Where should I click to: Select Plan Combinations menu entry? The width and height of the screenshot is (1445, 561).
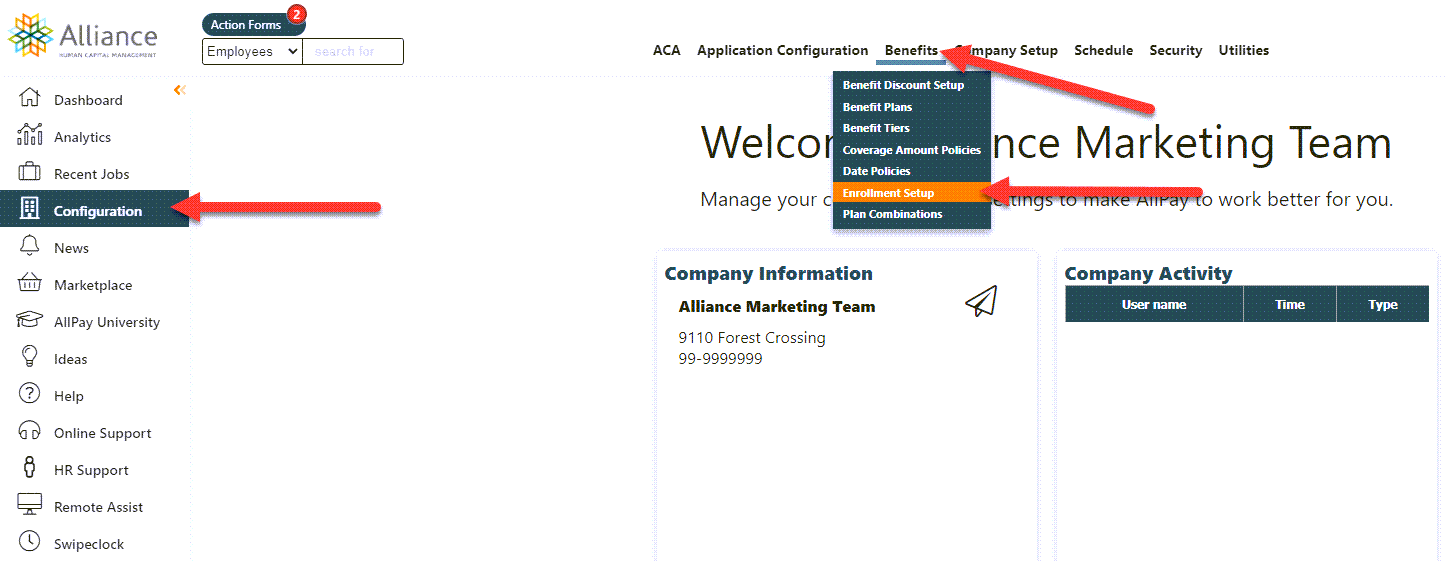[x=912, y=214]
